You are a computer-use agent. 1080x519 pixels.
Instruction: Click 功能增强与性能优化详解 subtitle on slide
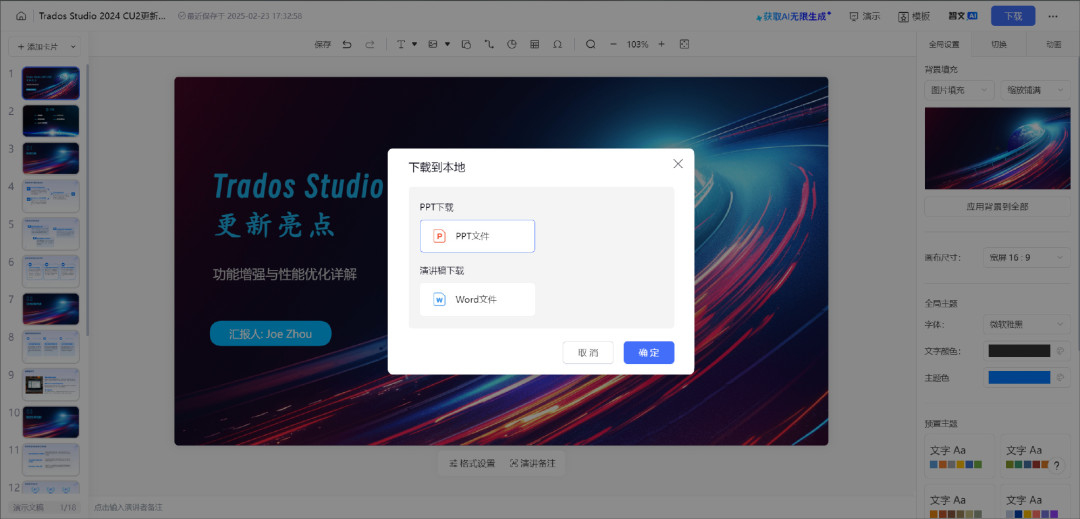[285, 274]
